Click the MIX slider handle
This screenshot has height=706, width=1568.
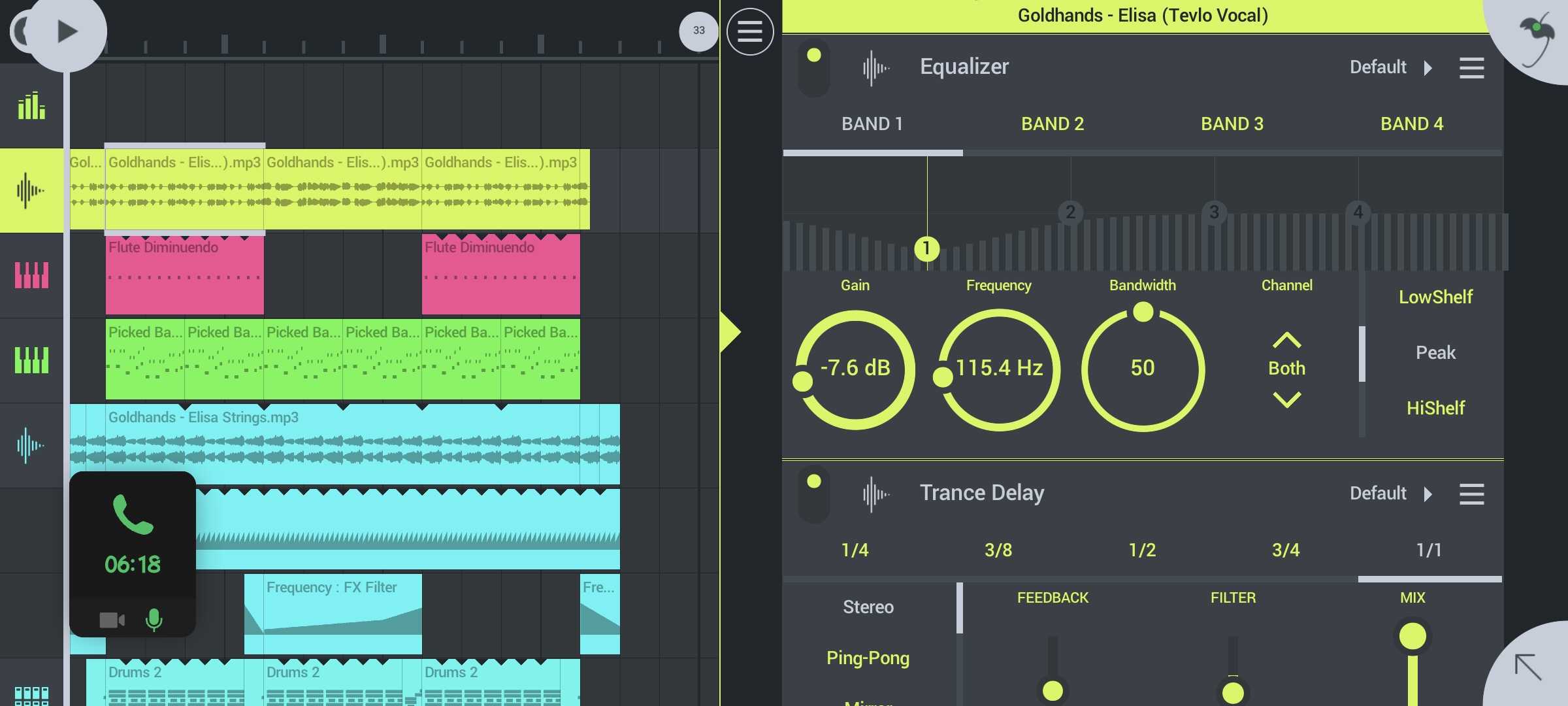(x=1413, y=636)
